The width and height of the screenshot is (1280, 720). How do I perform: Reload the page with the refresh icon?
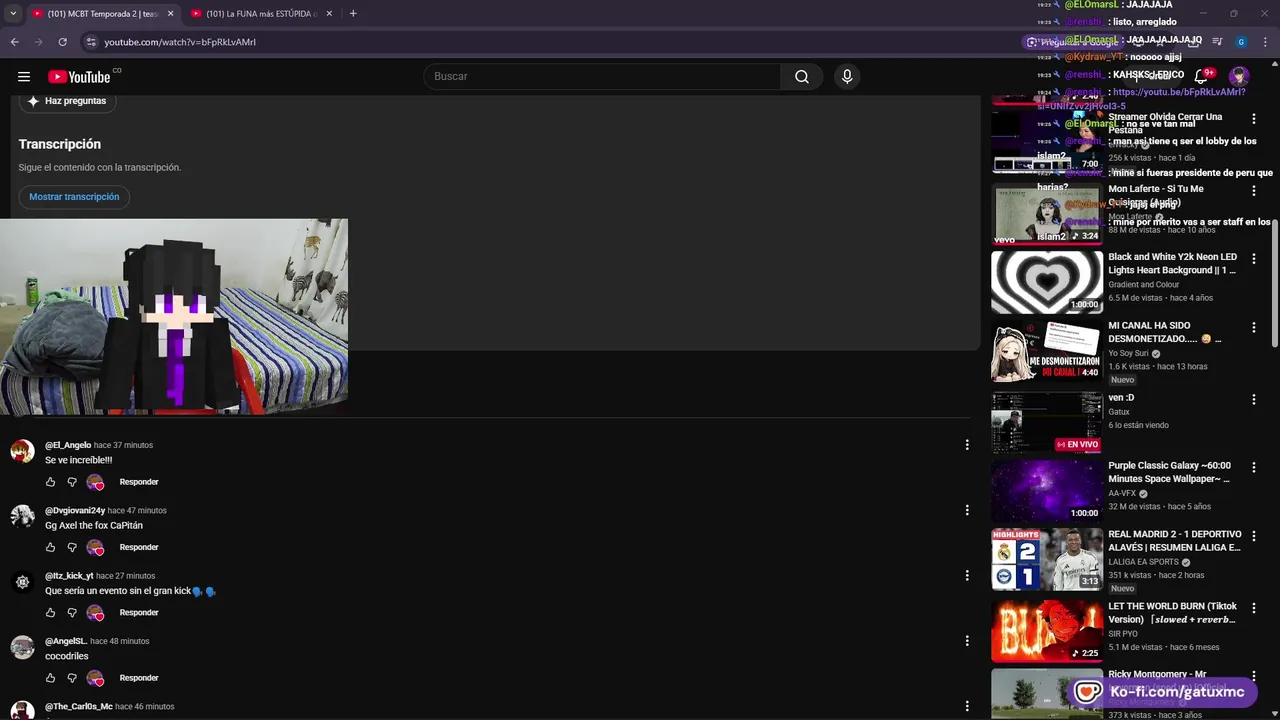click(x=62, y=42)
